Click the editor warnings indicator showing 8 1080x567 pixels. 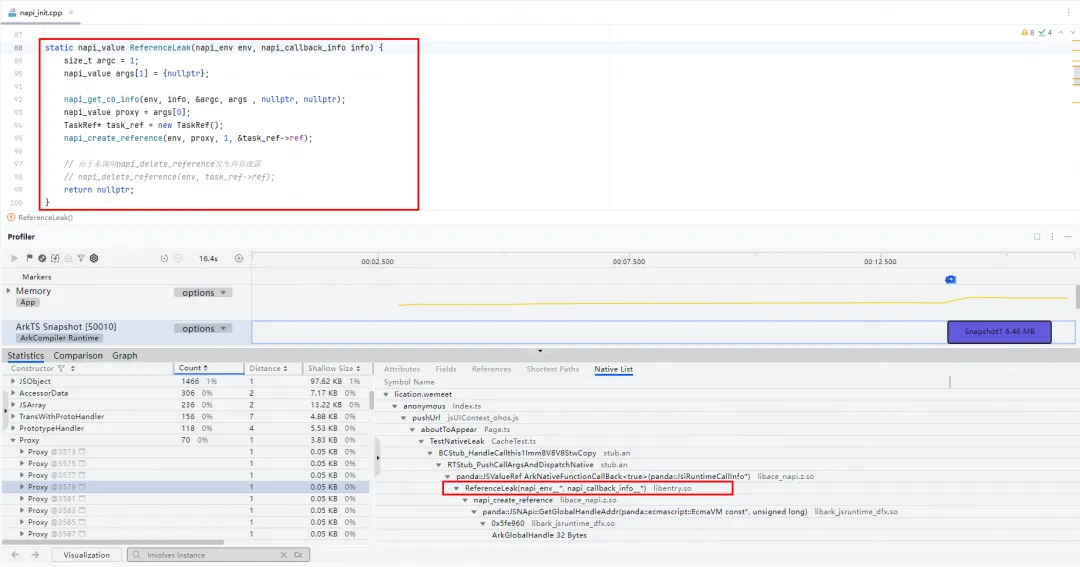click(x=1028, y=32)
